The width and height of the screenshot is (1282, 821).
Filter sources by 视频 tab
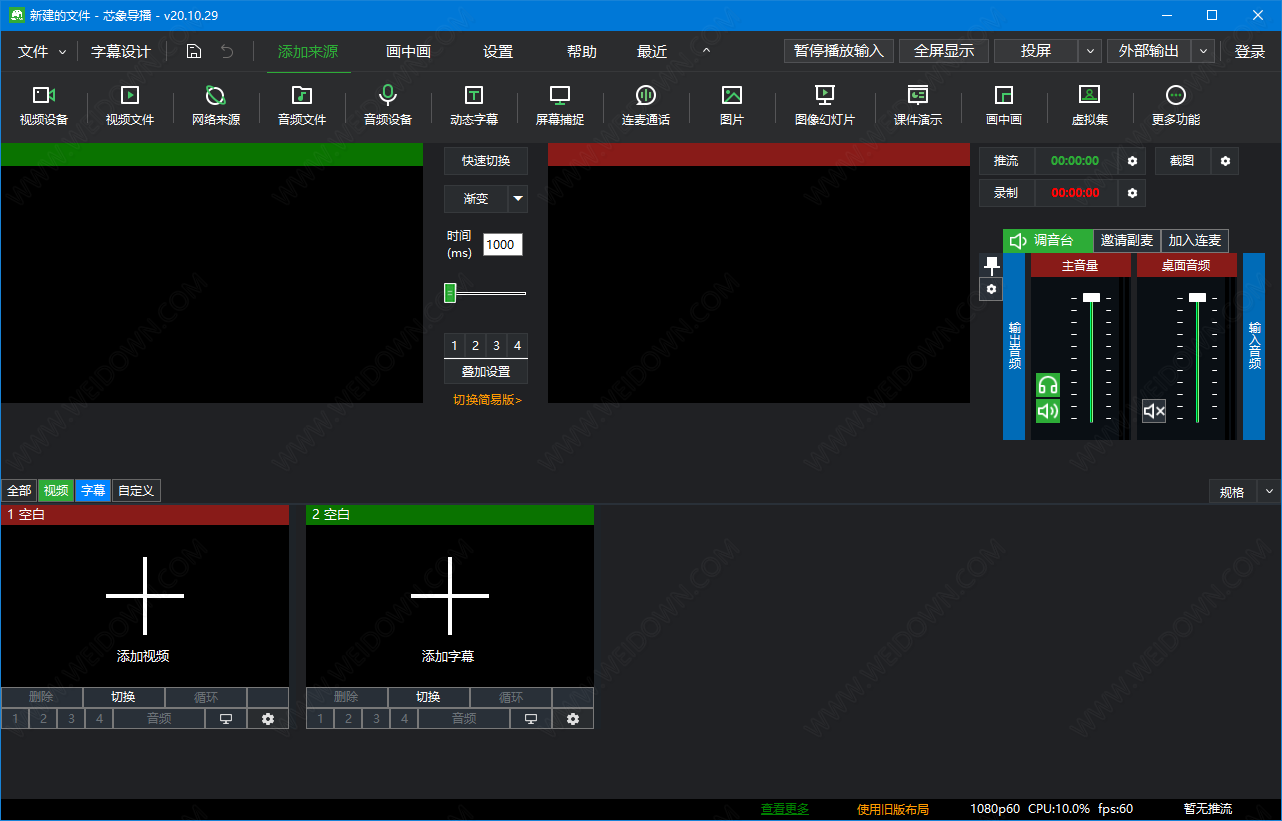55,491
